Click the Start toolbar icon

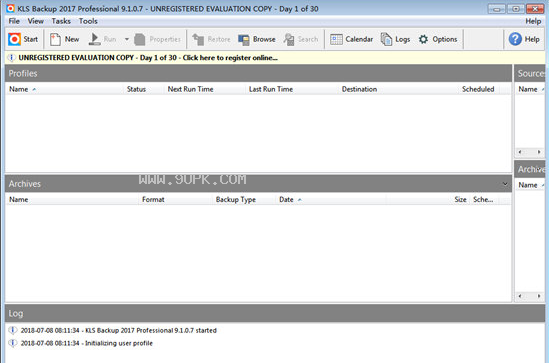click(14, 39)
